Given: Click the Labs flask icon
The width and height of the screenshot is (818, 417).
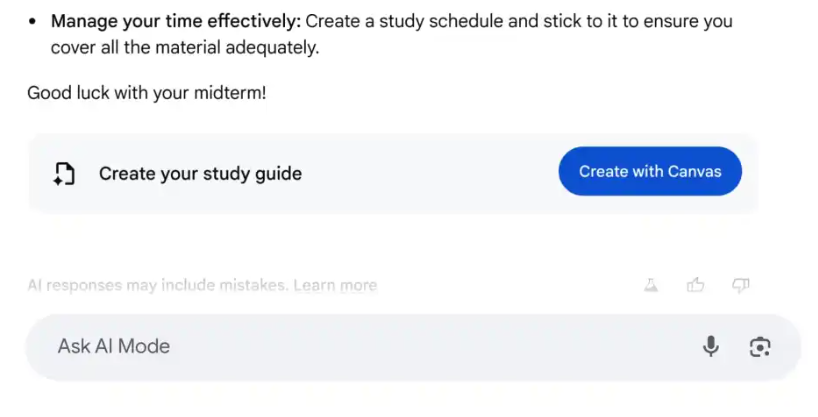Looking at the screenshot, I should point(652,285).
